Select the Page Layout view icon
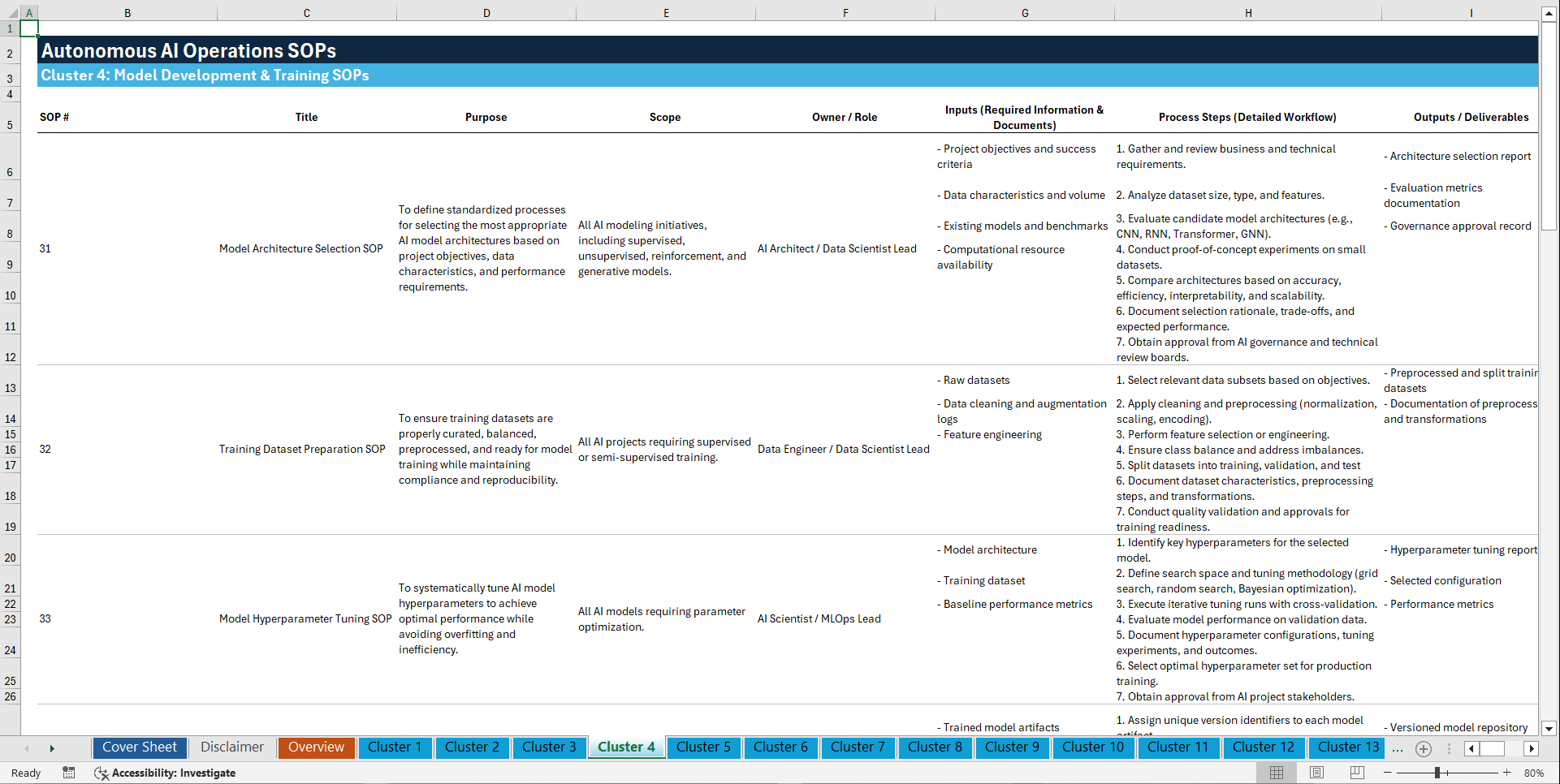 coord(1316,773)
